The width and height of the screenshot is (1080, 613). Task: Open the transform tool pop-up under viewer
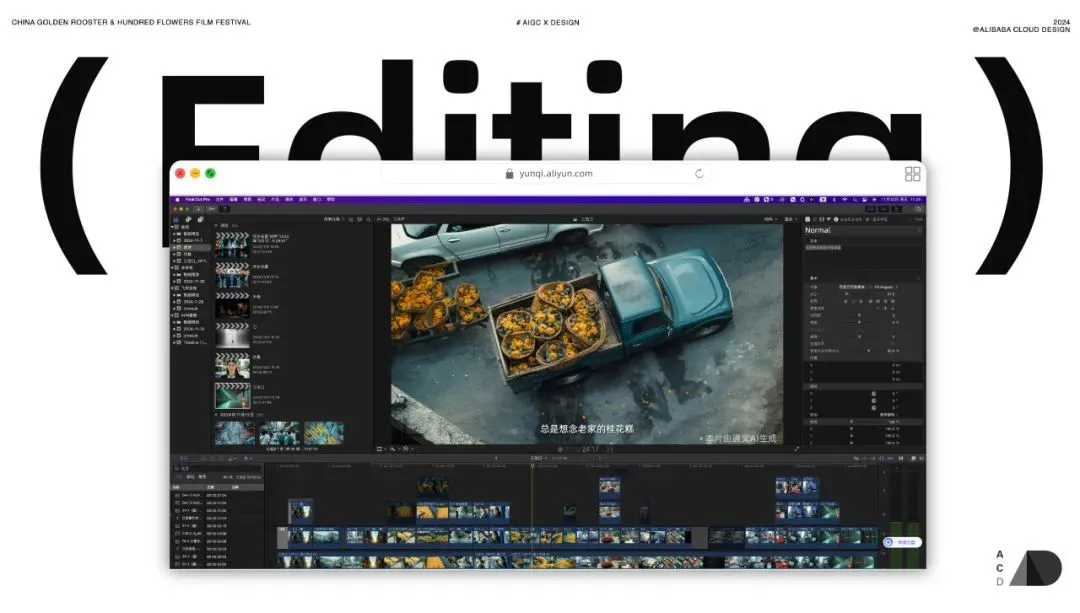pos(381,449)
